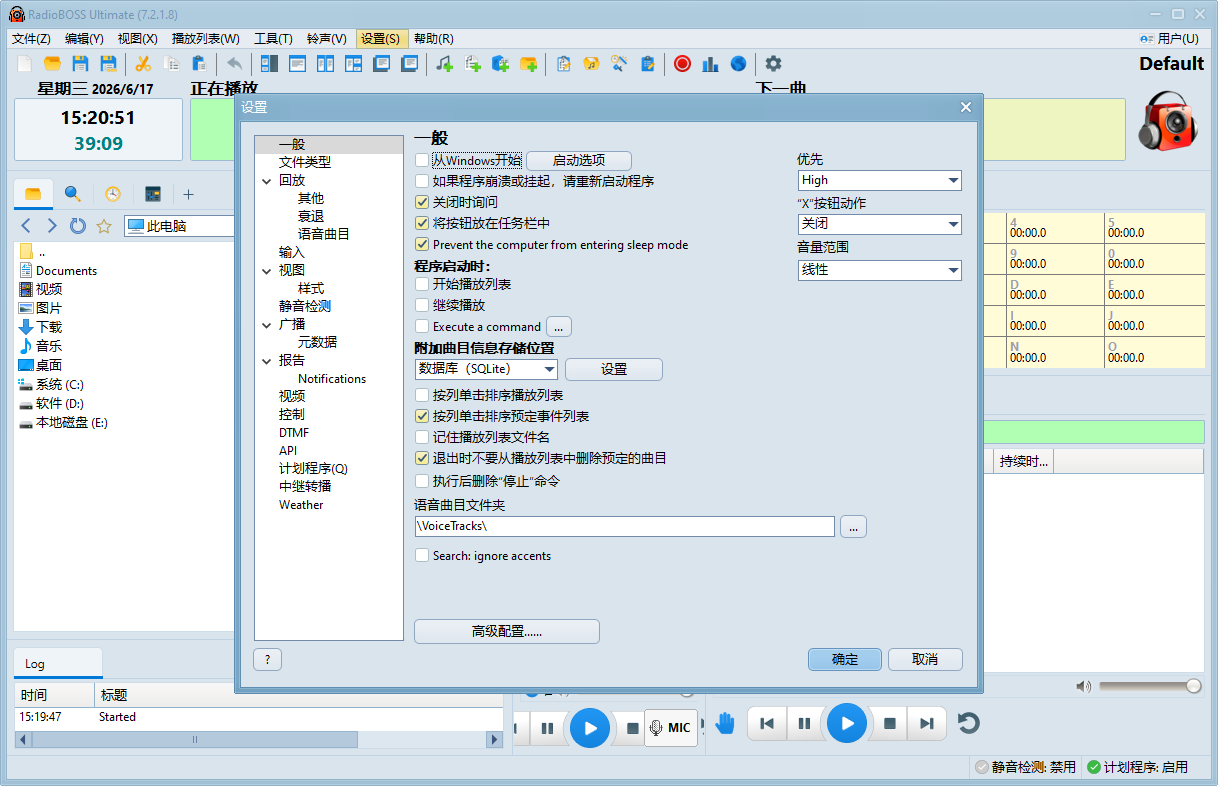
Task: Click the cut scissors icon in toolbar
Action: 143,64
